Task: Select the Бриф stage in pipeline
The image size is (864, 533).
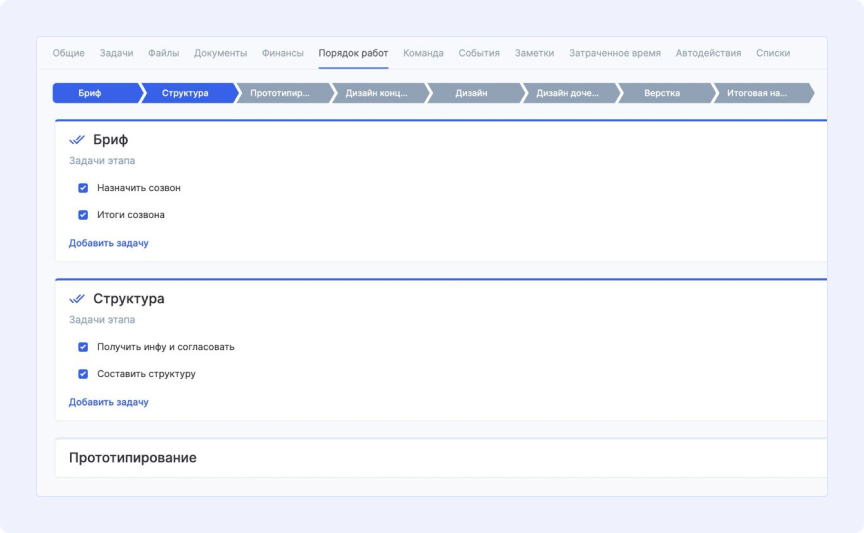Action: pyautogui.click(x=90, y=93)
